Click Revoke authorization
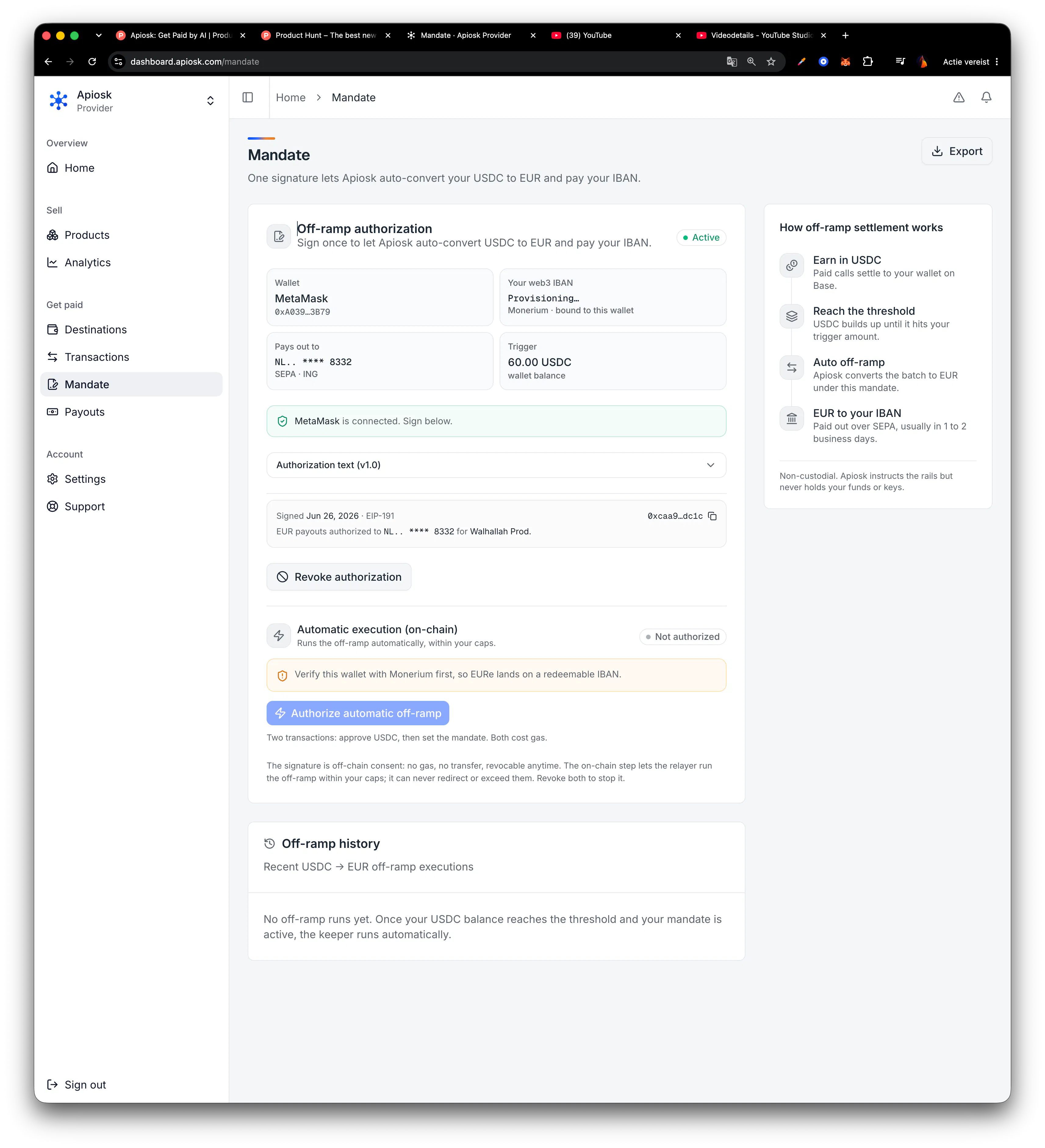 tap(339, 577)
